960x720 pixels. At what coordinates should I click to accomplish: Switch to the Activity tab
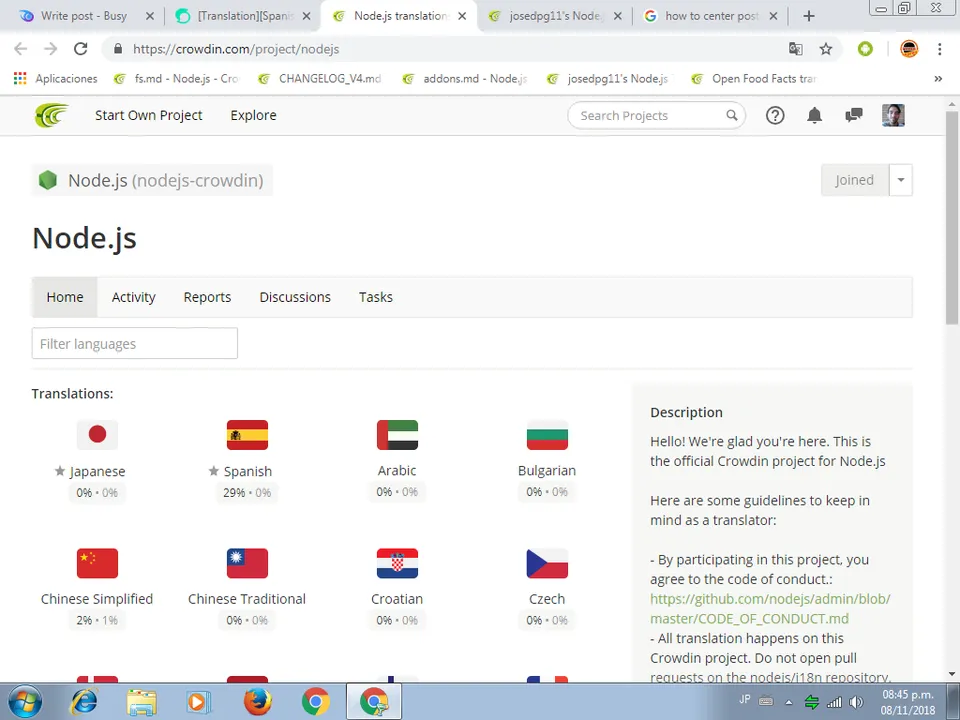coord(133,297)
